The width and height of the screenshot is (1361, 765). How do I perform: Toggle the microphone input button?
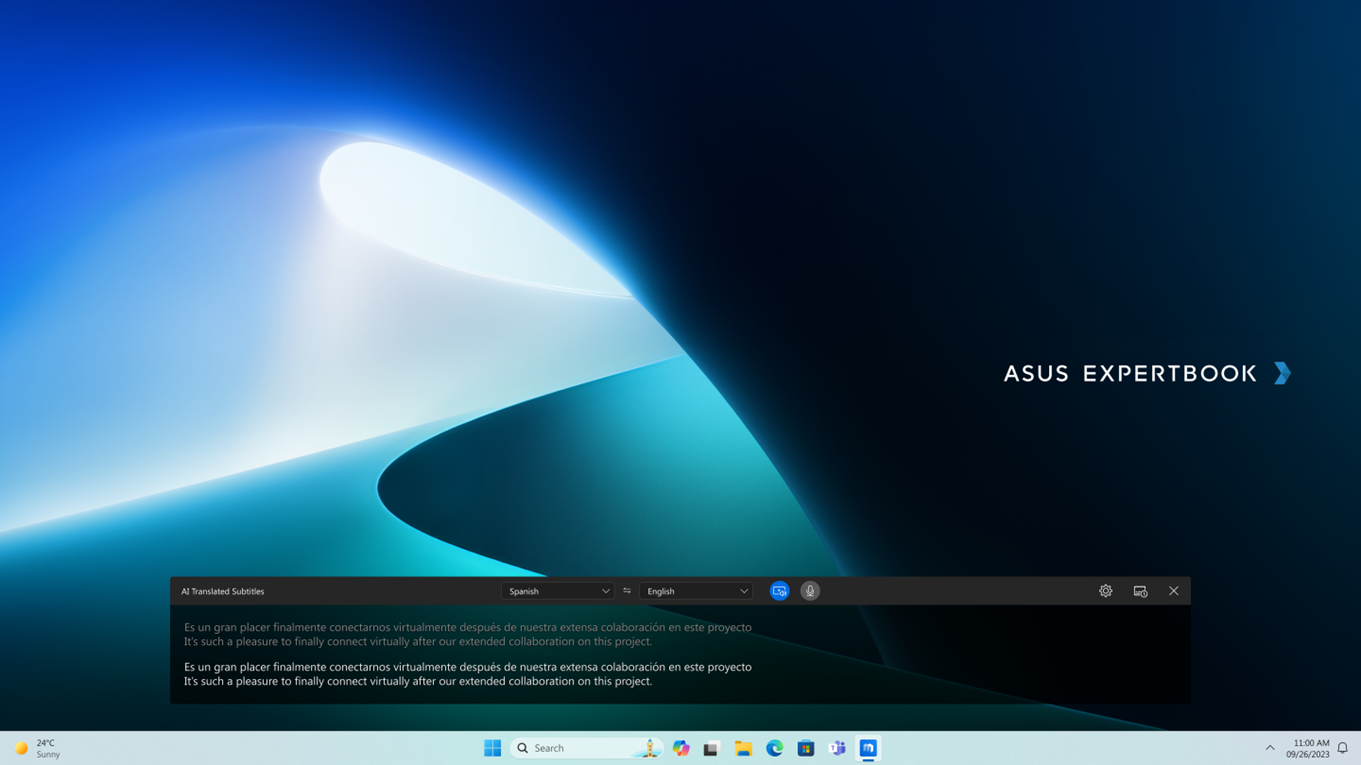(810, 591)
